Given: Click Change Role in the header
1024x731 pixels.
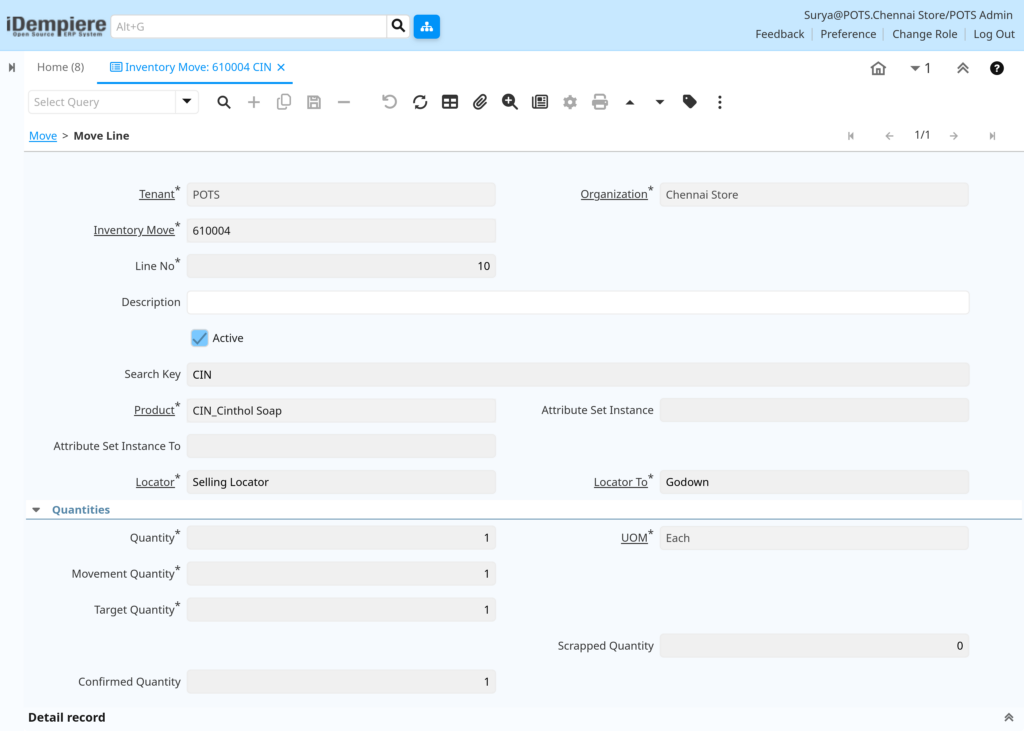Looking at the screenshot, I should click(x=924, y=34).
